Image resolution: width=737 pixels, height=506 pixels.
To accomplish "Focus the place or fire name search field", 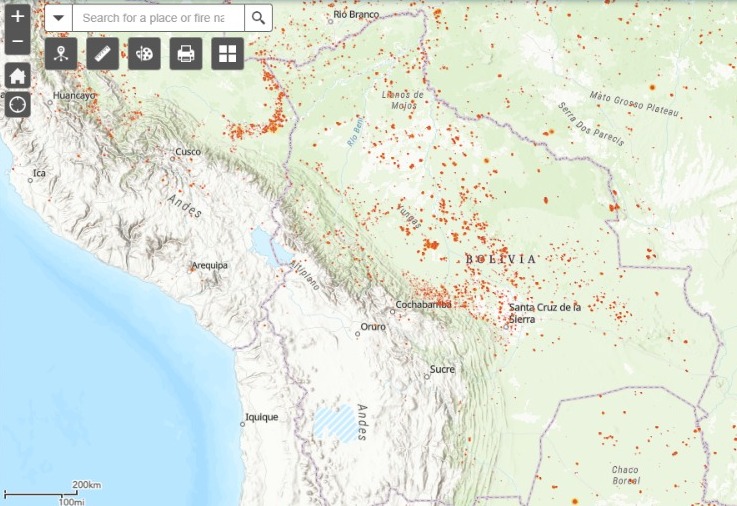I will click(158, 18).
